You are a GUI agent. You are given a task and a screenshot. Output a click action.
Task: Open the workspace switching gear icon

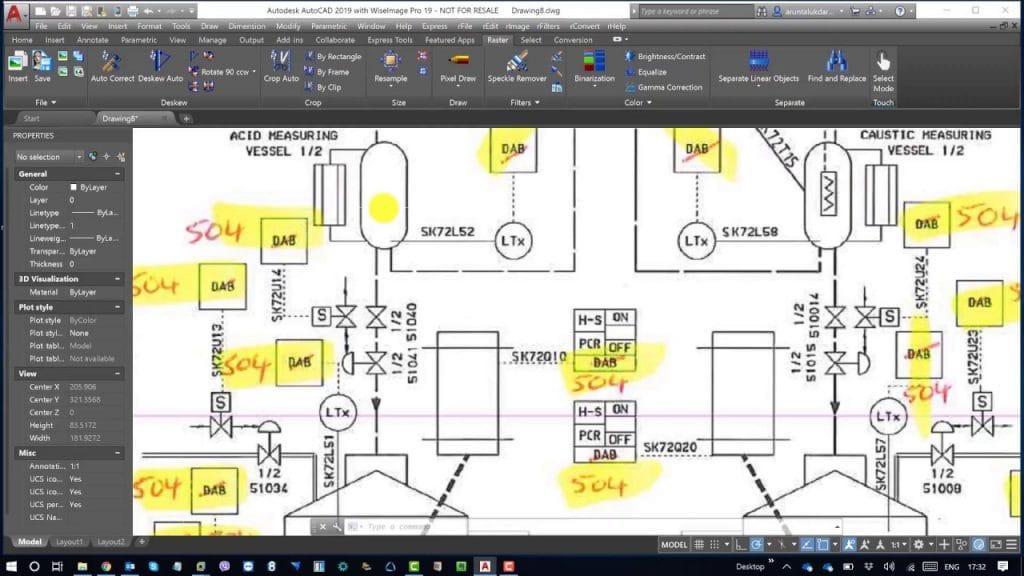[x=918, y=544]
